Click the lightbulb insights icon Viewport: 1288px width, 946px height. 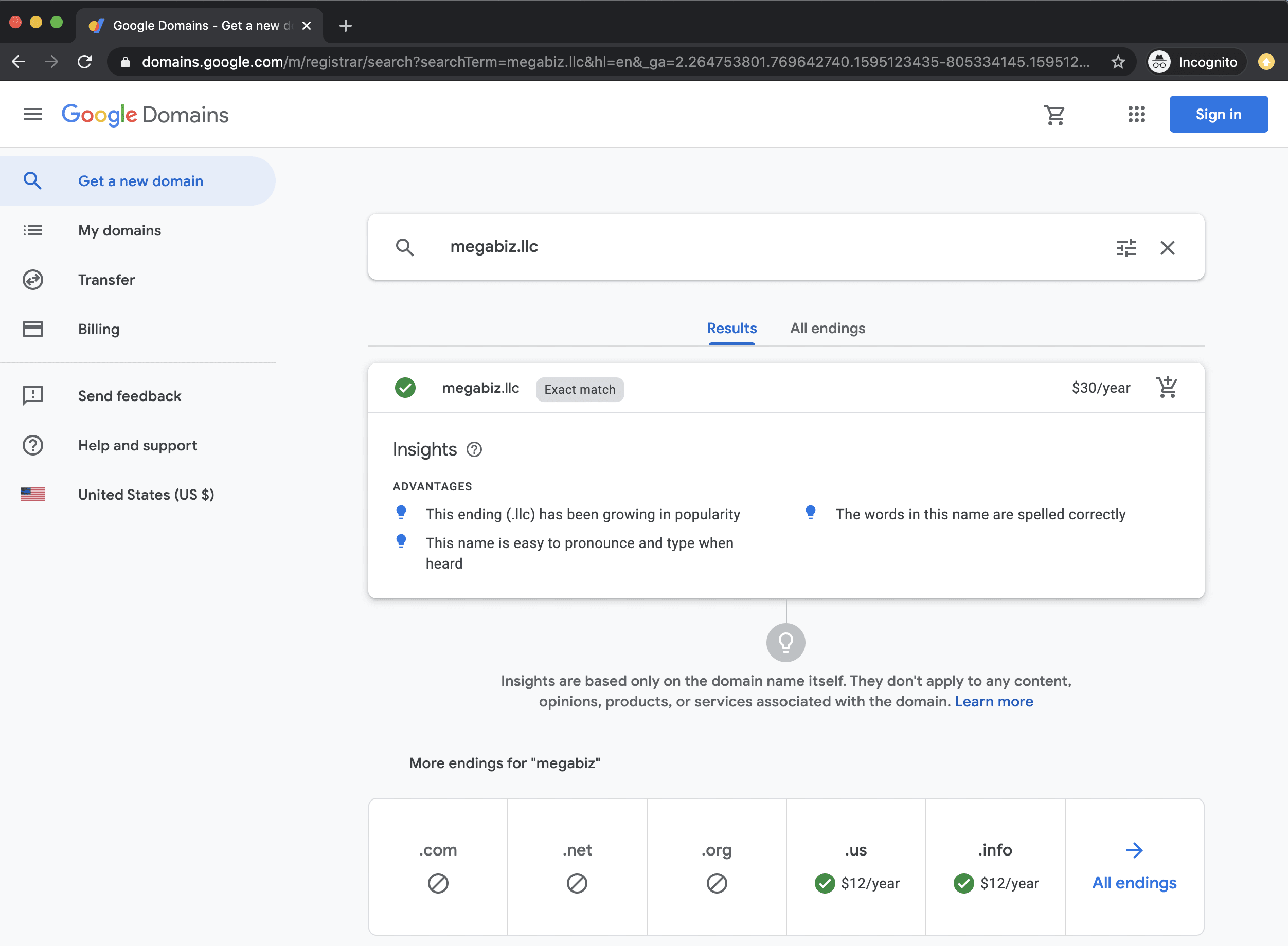785,643
